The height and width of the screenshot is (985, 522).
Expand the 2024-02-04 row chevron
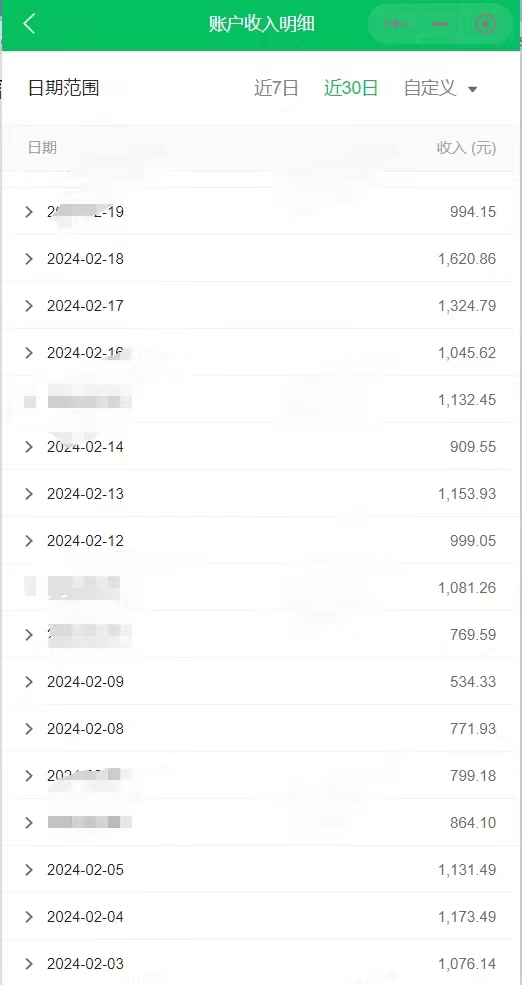[28, 917]
